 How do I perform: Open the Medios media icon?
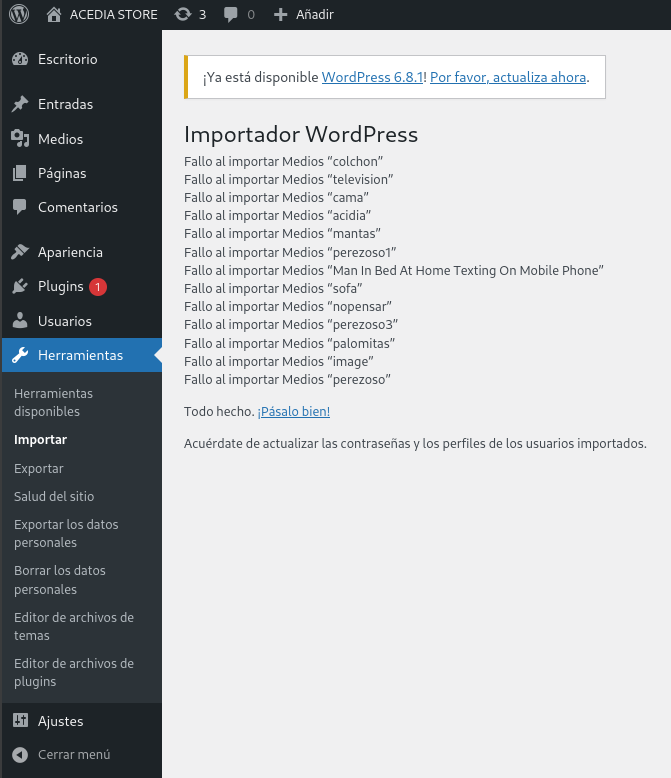[x=20, y=138]
